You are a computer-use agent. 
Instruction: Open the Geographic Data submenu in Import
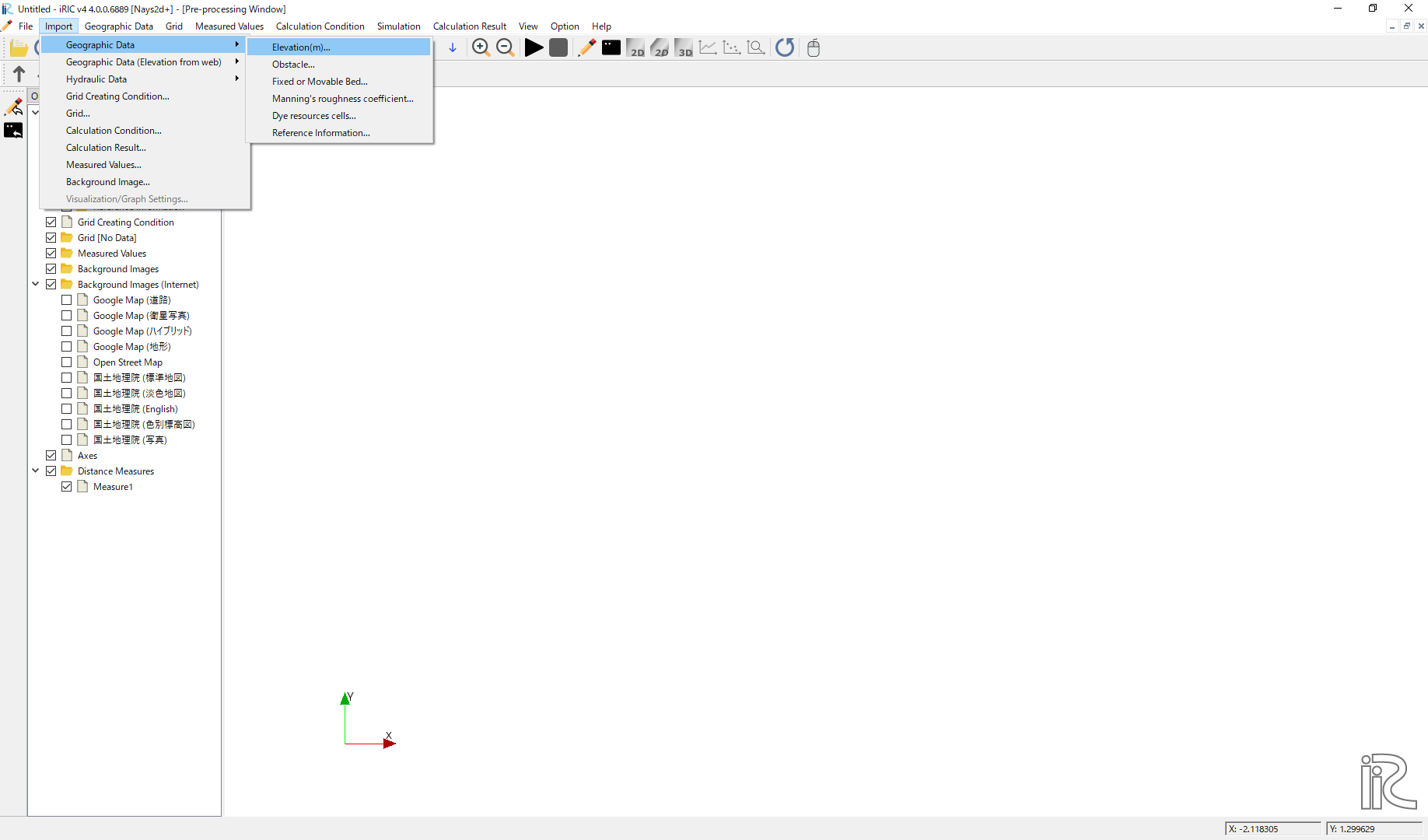pos(145,45)
